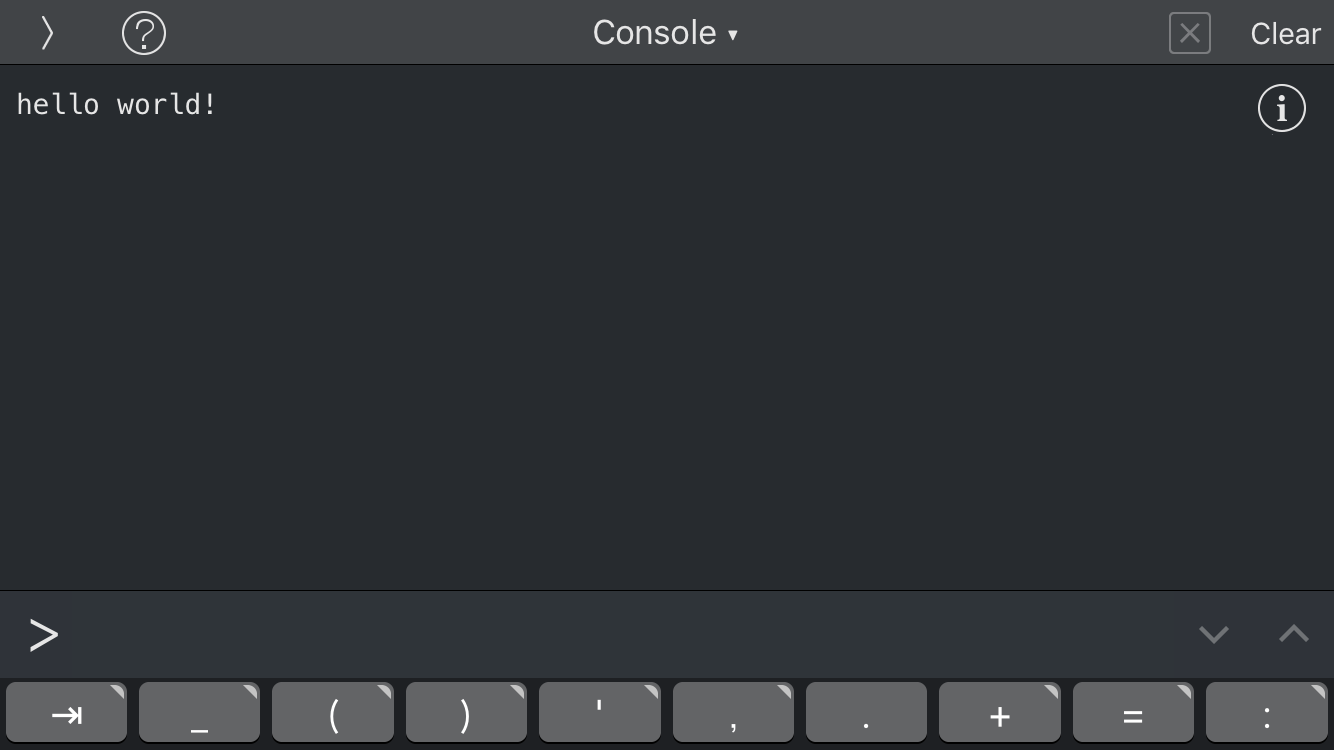Insert a tab with the tab key
1334x750 pixels.
(x=66, y=713)
